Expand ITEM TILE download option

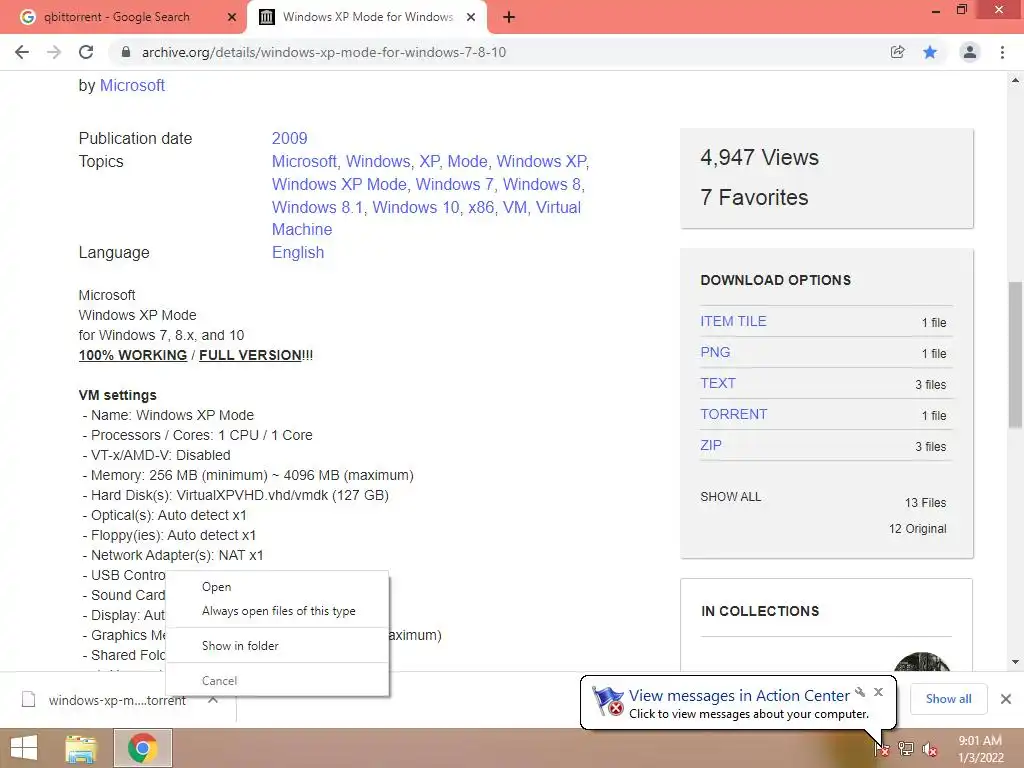coord(733,321)
